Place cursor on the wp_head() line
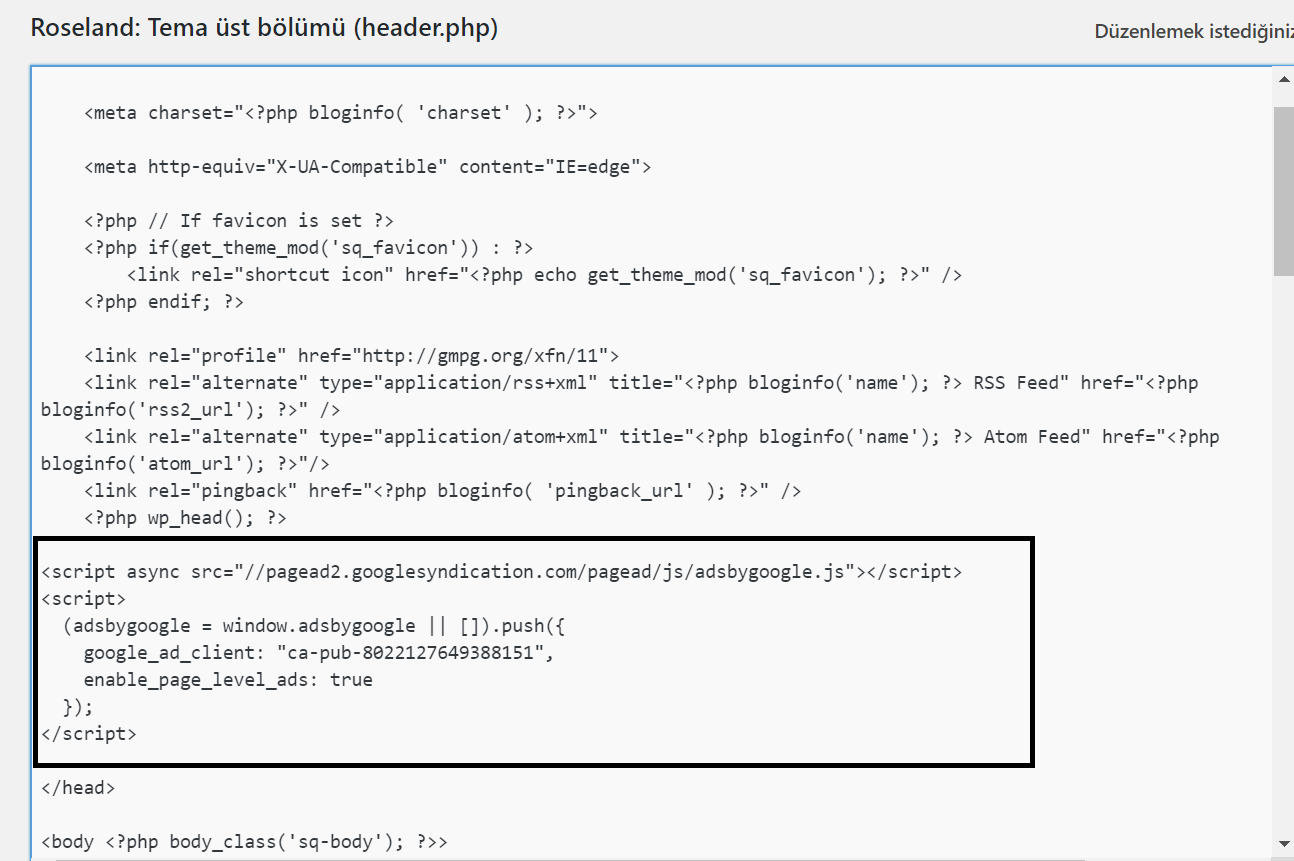Image resolution: width=1294 pixels, height=861 pixels. tap(186, 518)
